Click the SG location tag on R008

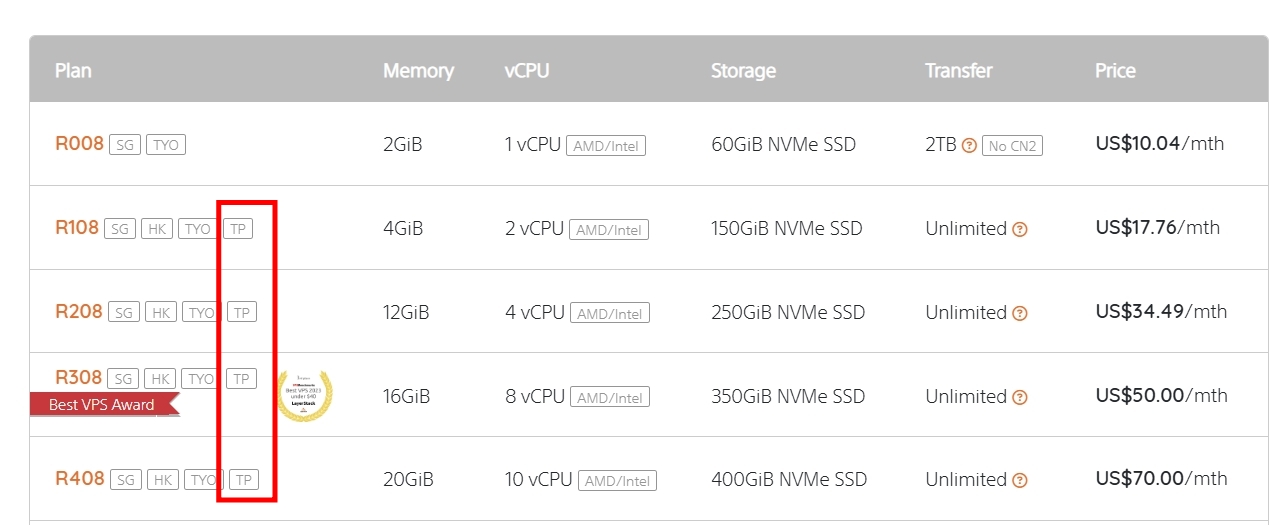click(x=124, y=145)
